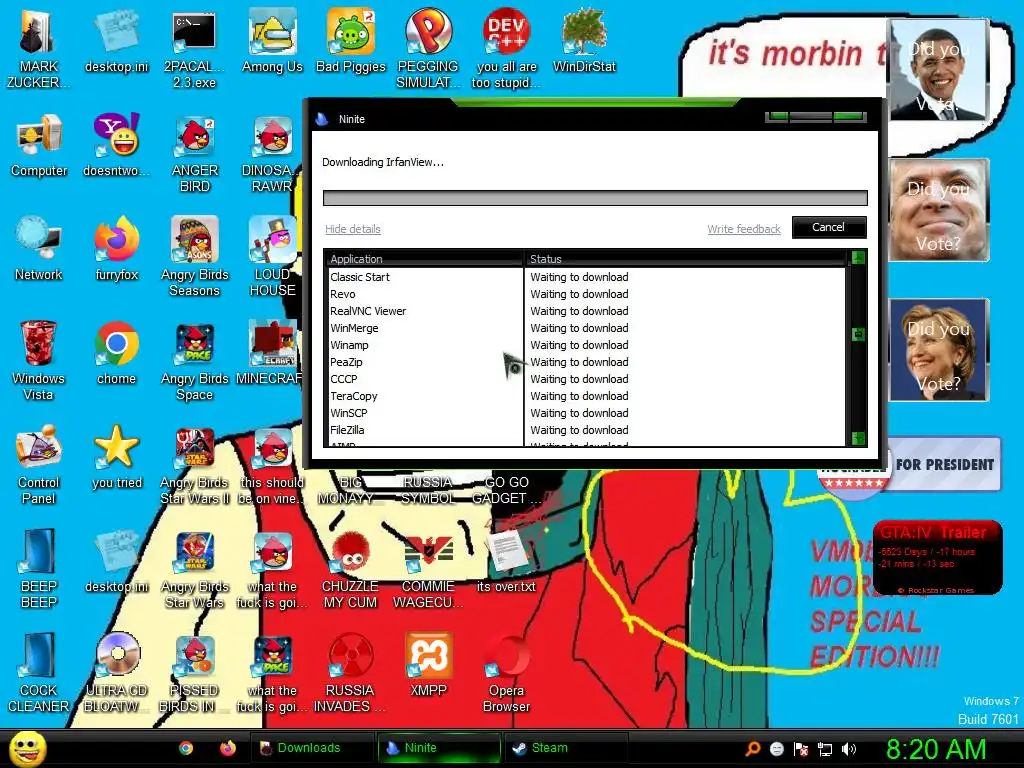Select the Angry Birds Seasons icon
The height and width of the screenshot is (768, 1024).
tap(194, 256)
